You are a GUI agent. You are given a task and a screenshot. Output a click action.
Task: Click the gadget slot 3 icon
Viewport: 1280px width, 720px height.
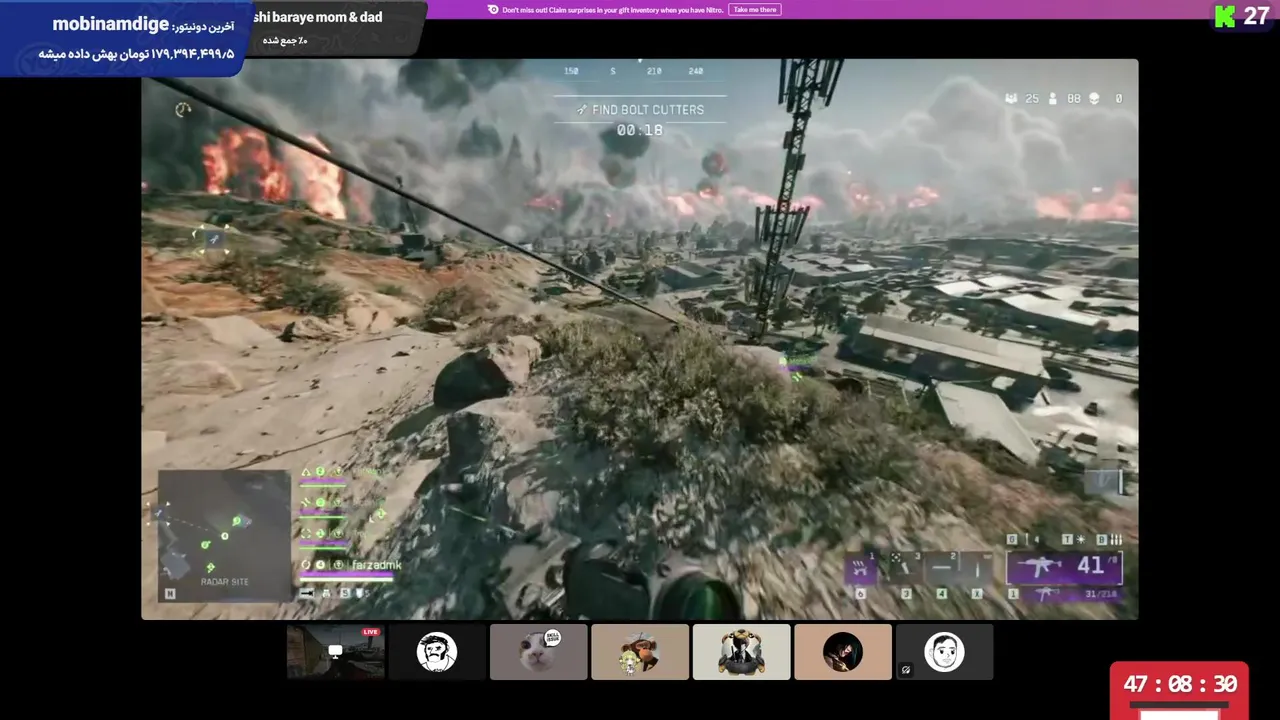[x=906, y=567]
